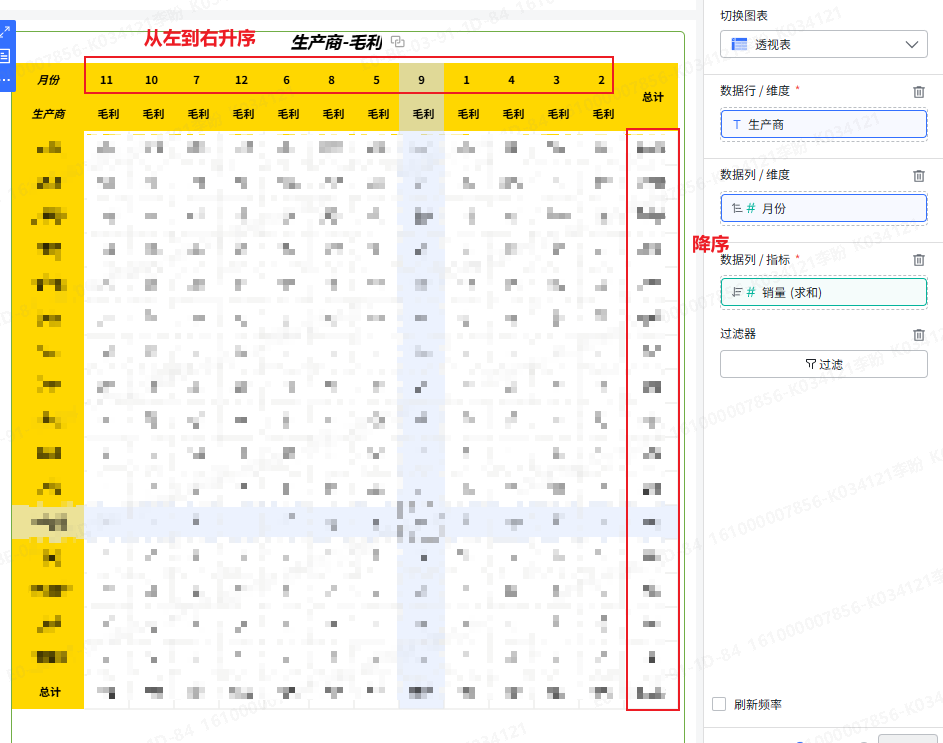This screenshot has height=743, width=943.
Task: Select the 生产商 dimension field
Action: coord(823,124)
